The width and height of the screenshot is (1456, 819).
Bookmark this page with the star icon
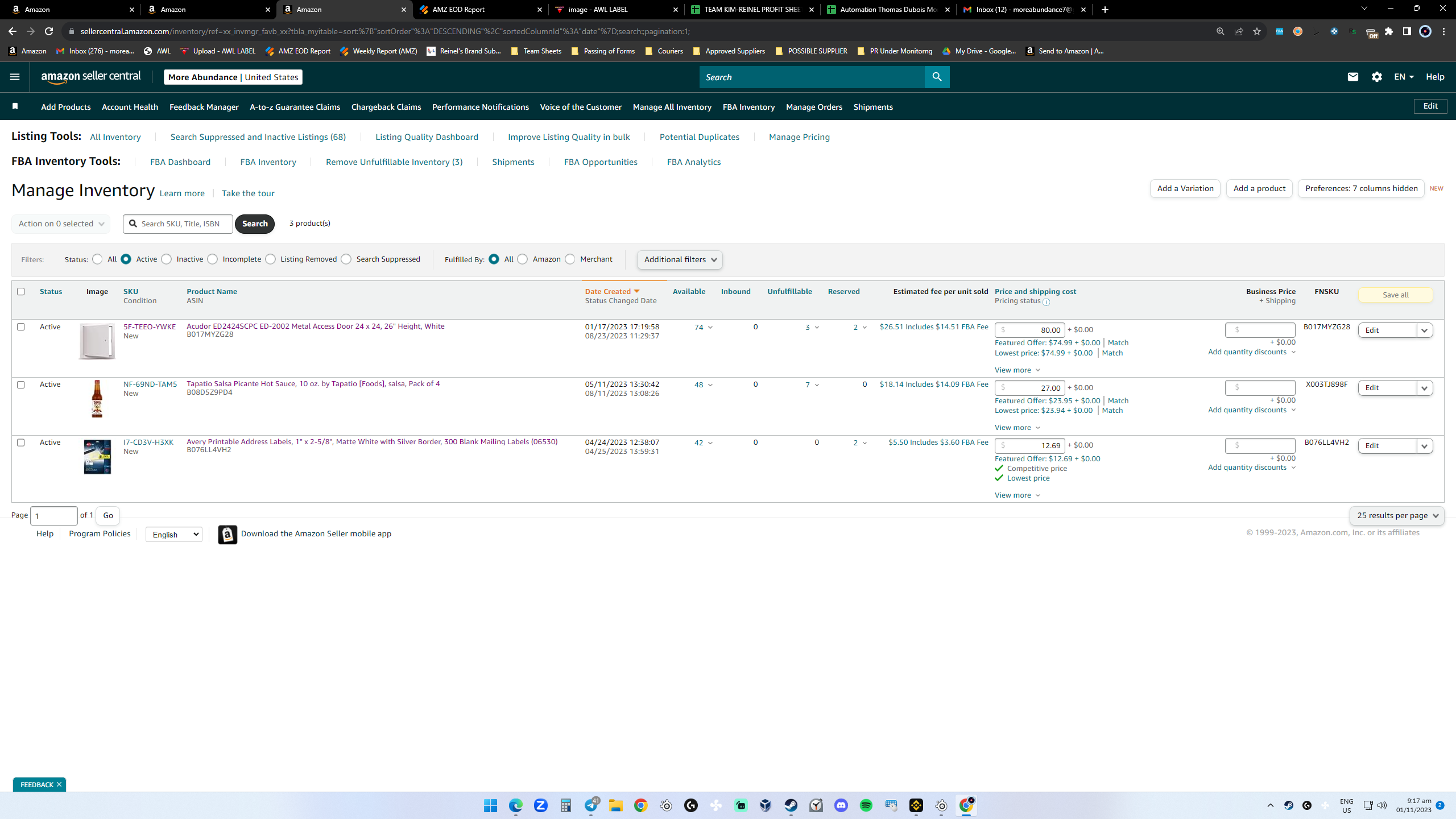click(1257, 31)
